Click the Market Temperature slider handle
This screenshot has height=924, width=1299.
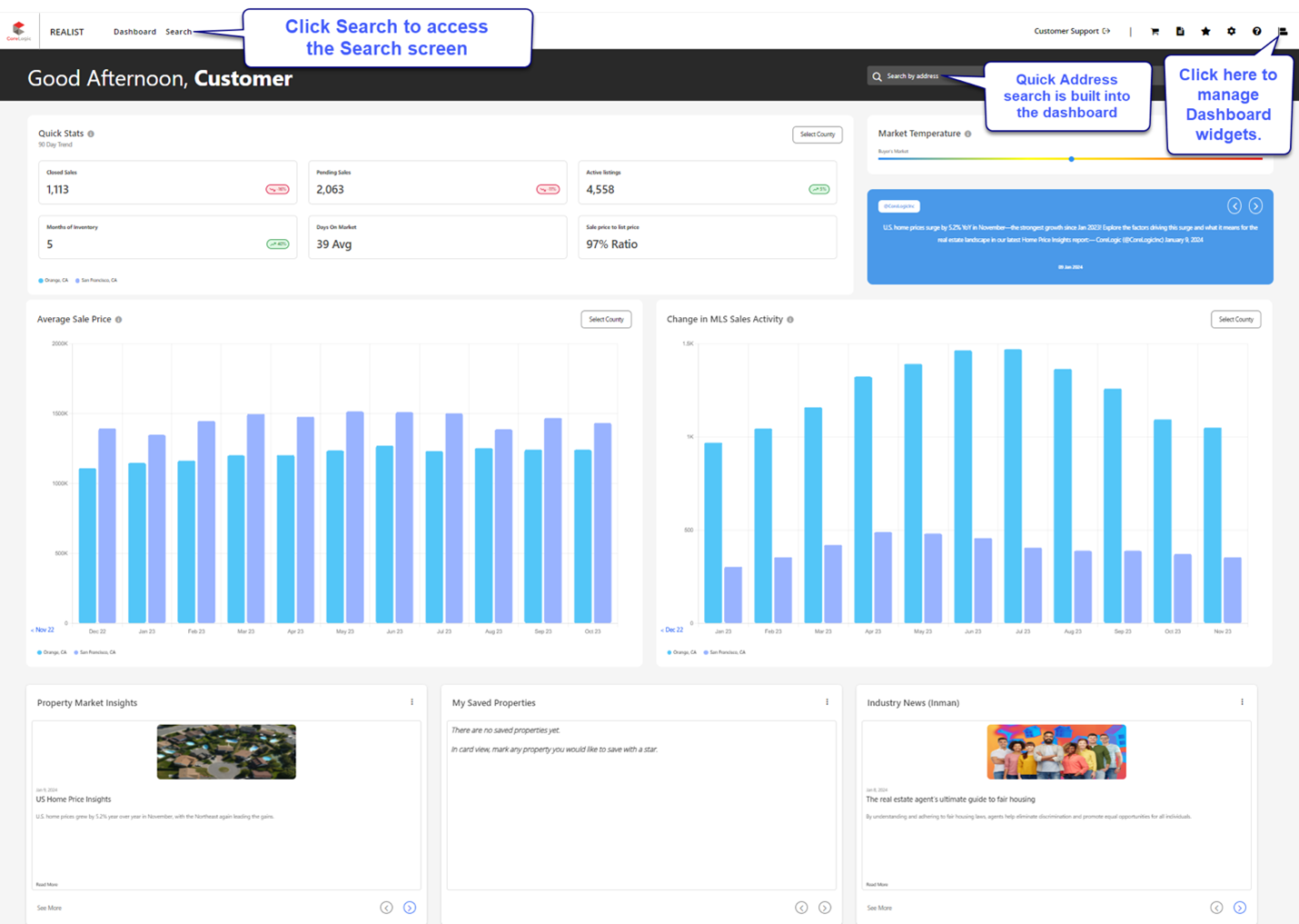click(x=1071, y=159)
